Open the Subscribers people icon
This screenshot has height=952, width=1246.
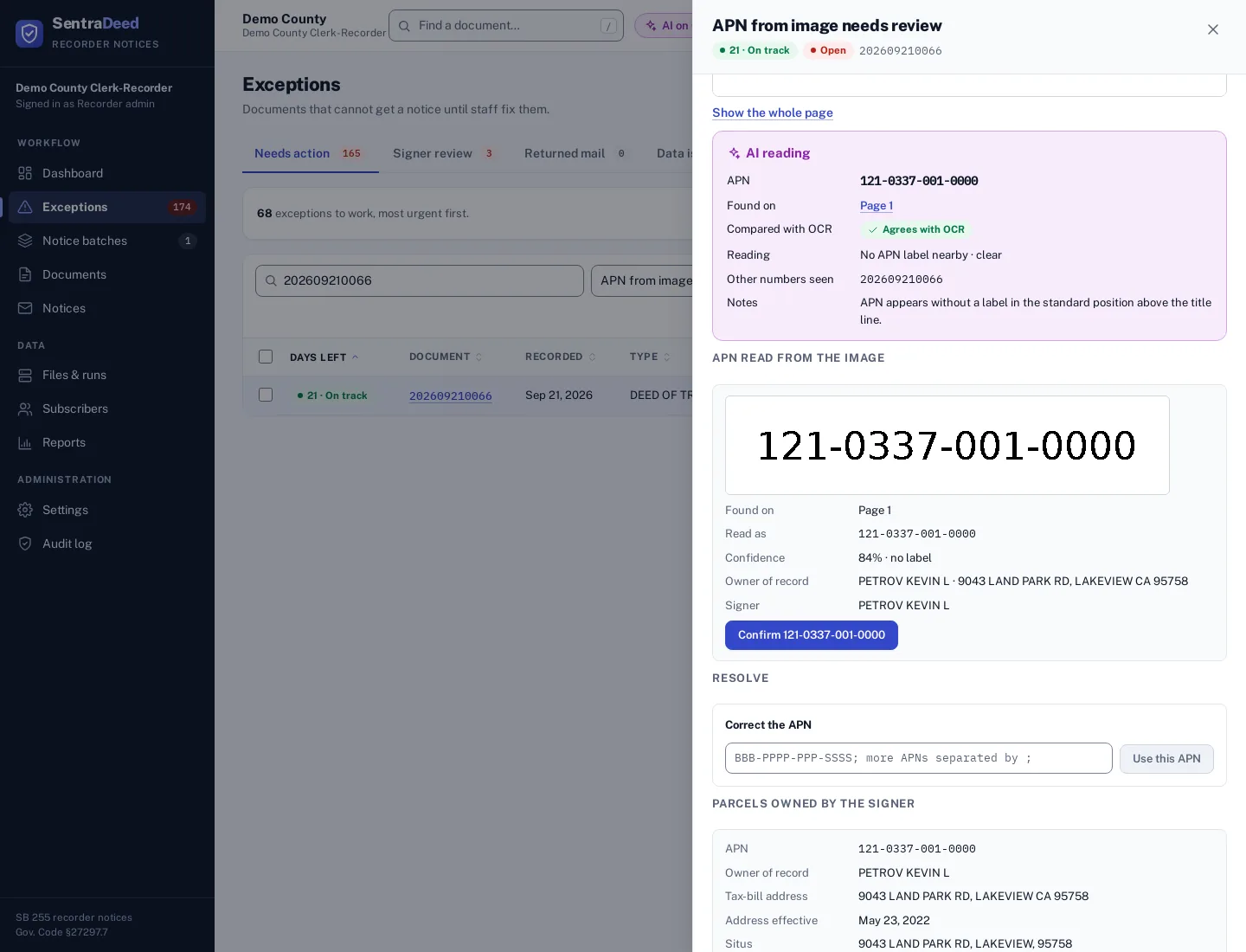point(25,408)
